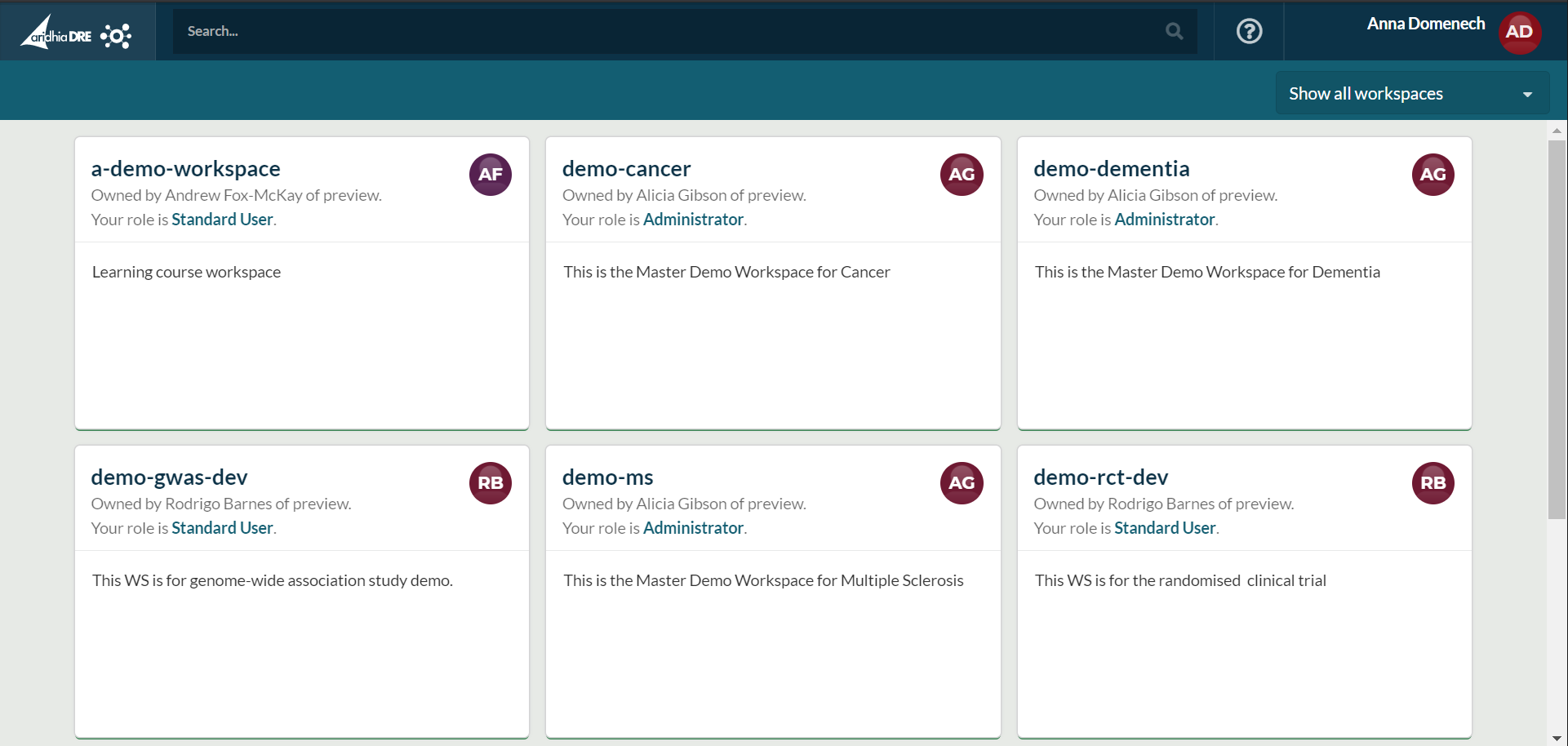Click AF avatar on a-demo-workspace card

pos(491,174)
